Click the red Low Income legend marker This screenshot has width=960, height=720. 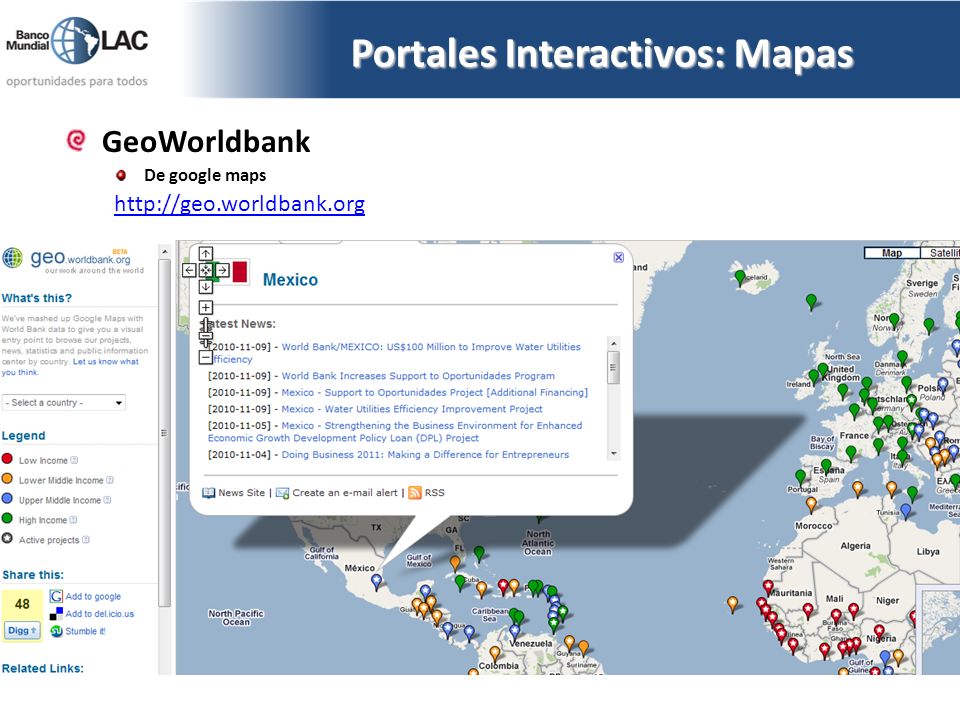(7, 459)
